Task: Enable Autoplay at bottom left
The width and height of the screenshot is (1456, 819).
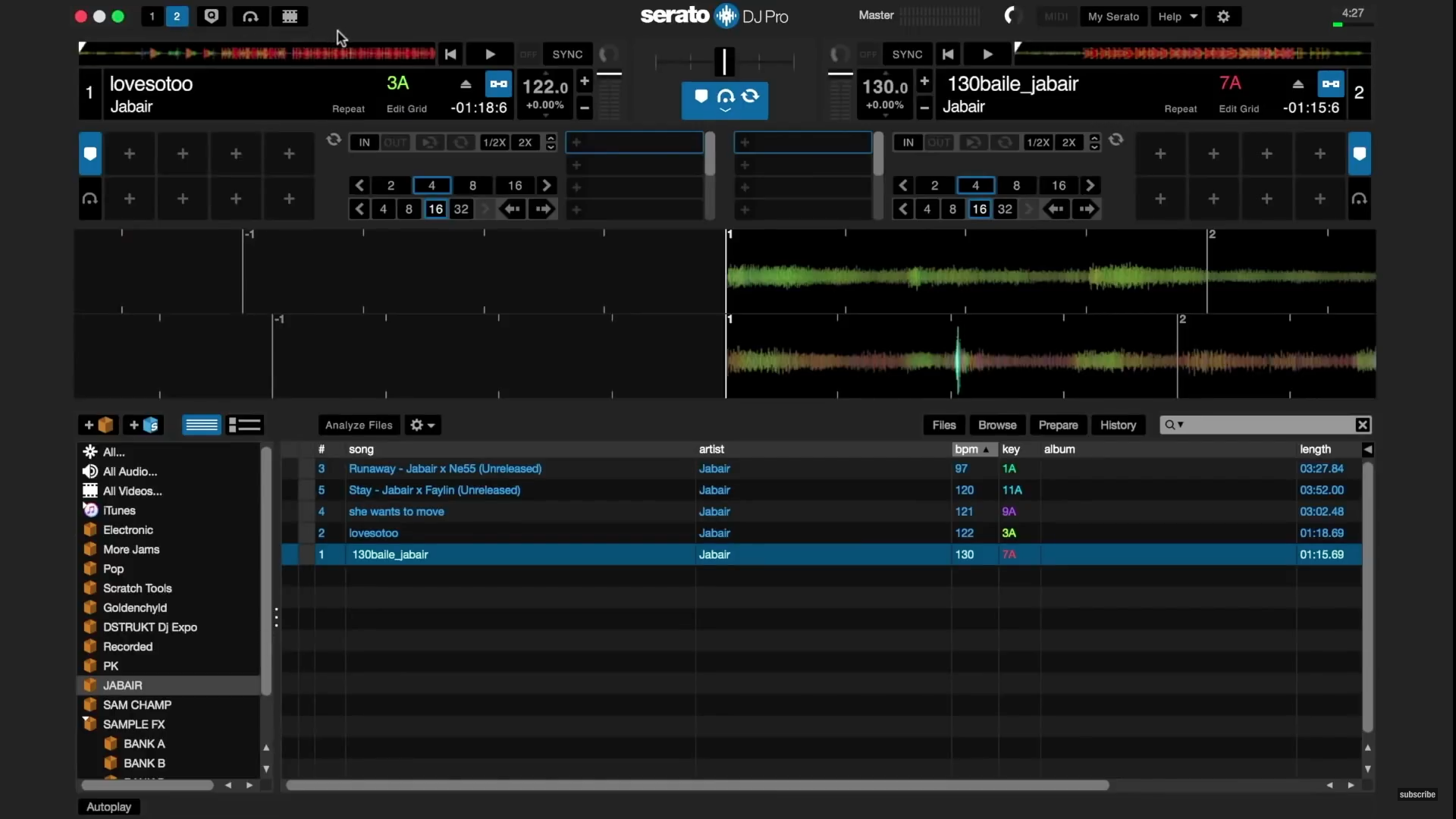Action: point(108,807)
